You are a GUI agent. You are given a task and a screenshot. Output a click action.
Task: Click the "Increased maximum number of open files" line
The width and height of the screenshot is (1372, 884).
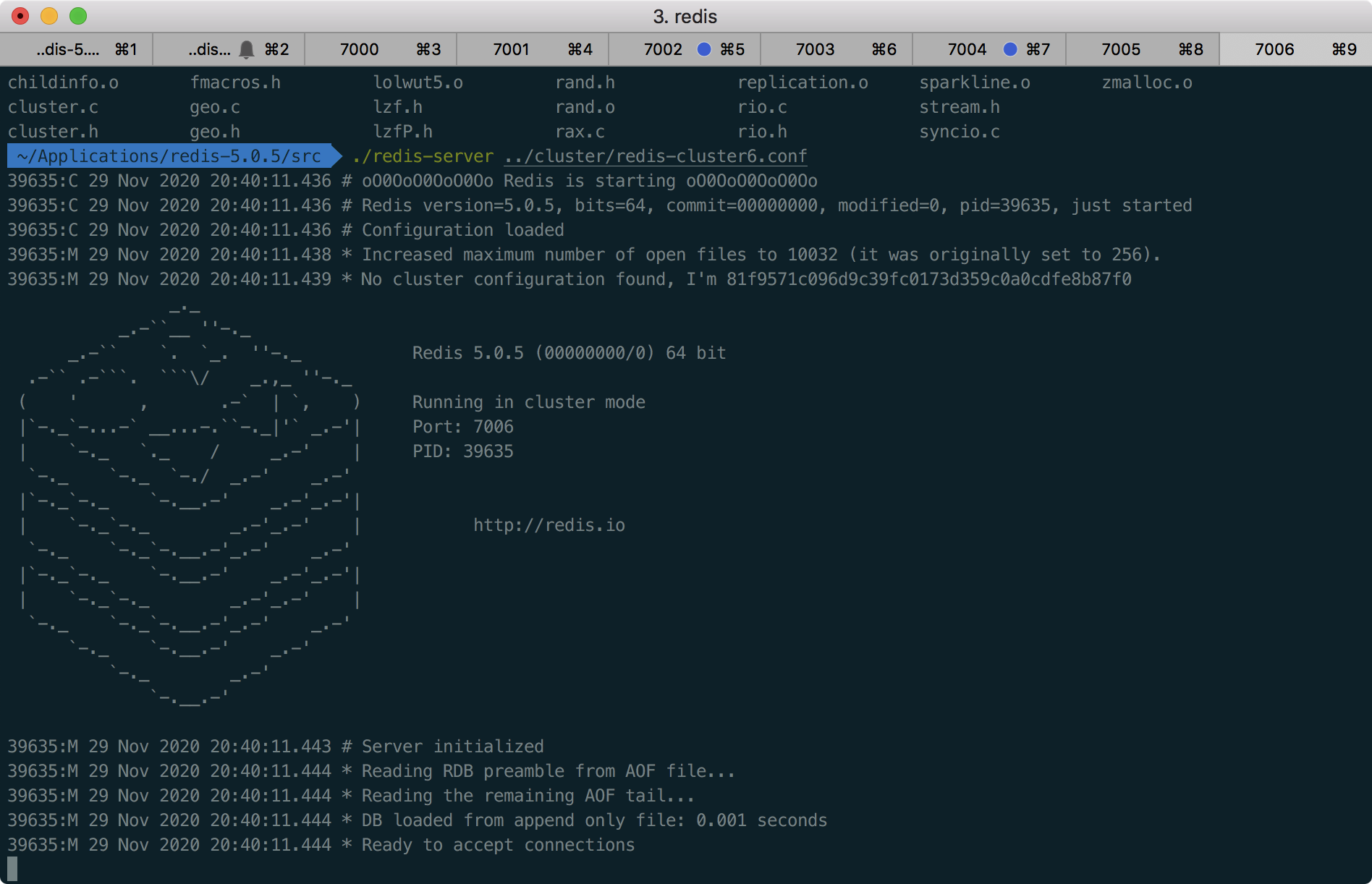pyautogui.click(x=584, y=255)
